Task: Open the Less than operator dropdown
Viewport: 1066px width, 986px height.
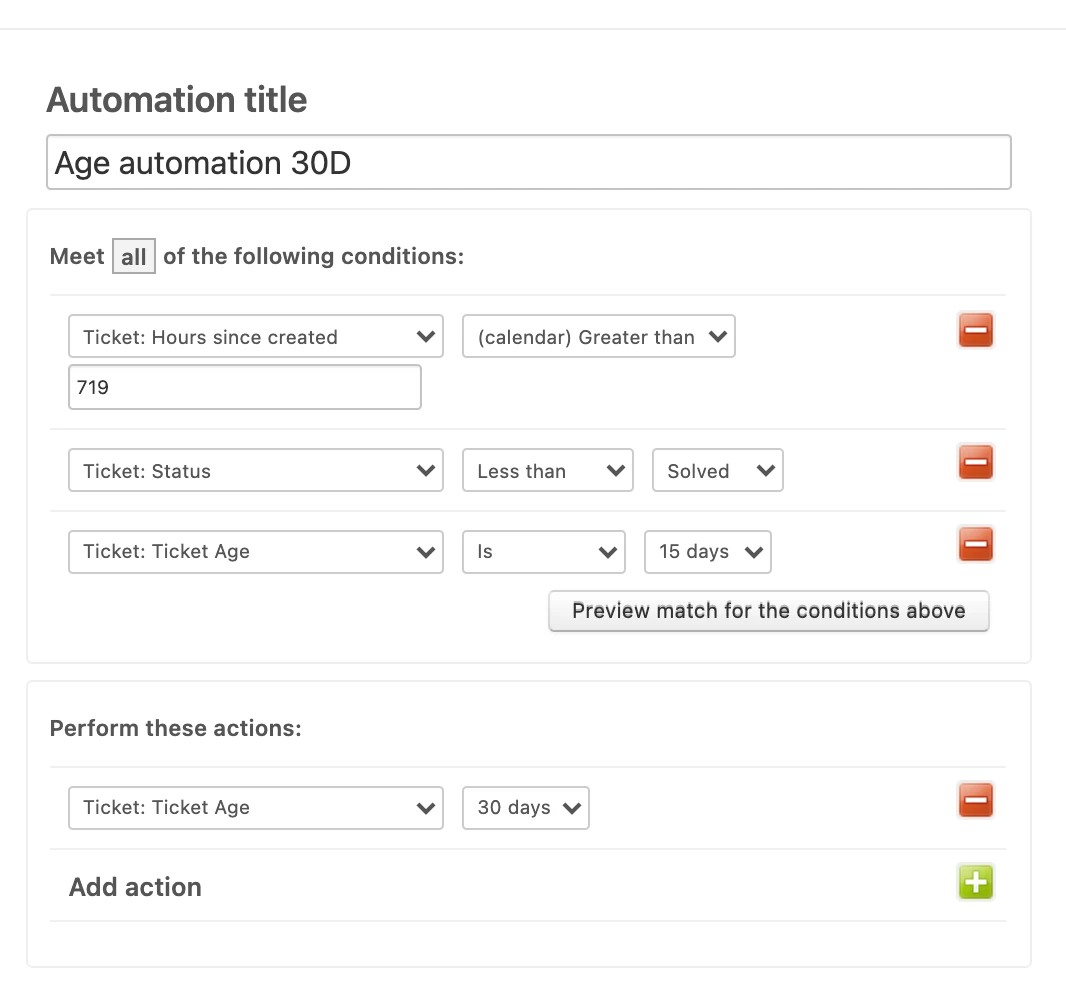Action: click(547, 471)
